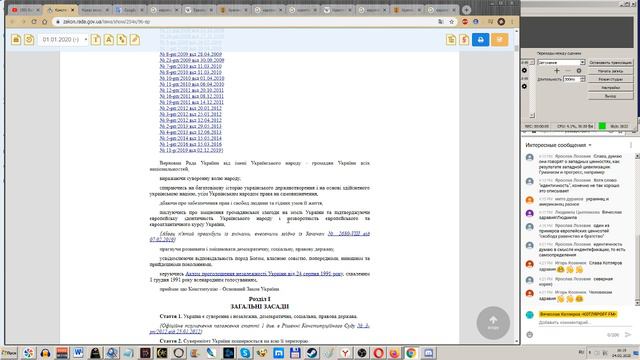Viewport: 640px width, 360px height.
Task: Click the OBS start recording button
Action: (611, 71)
